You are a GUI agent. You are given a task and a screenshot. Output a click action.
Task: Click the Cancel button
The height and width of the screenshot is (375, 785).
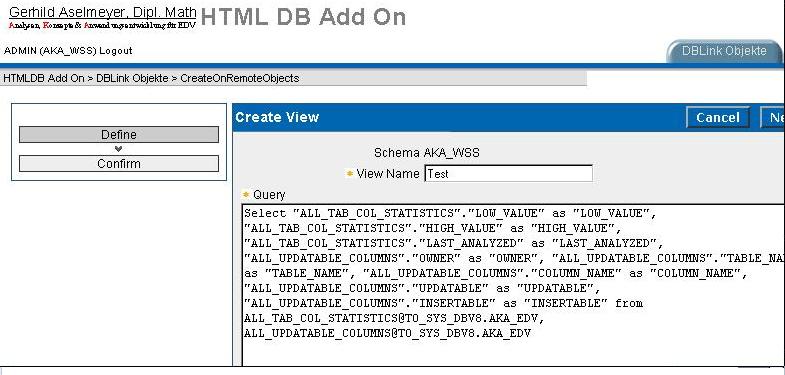(x=717, y=118)
